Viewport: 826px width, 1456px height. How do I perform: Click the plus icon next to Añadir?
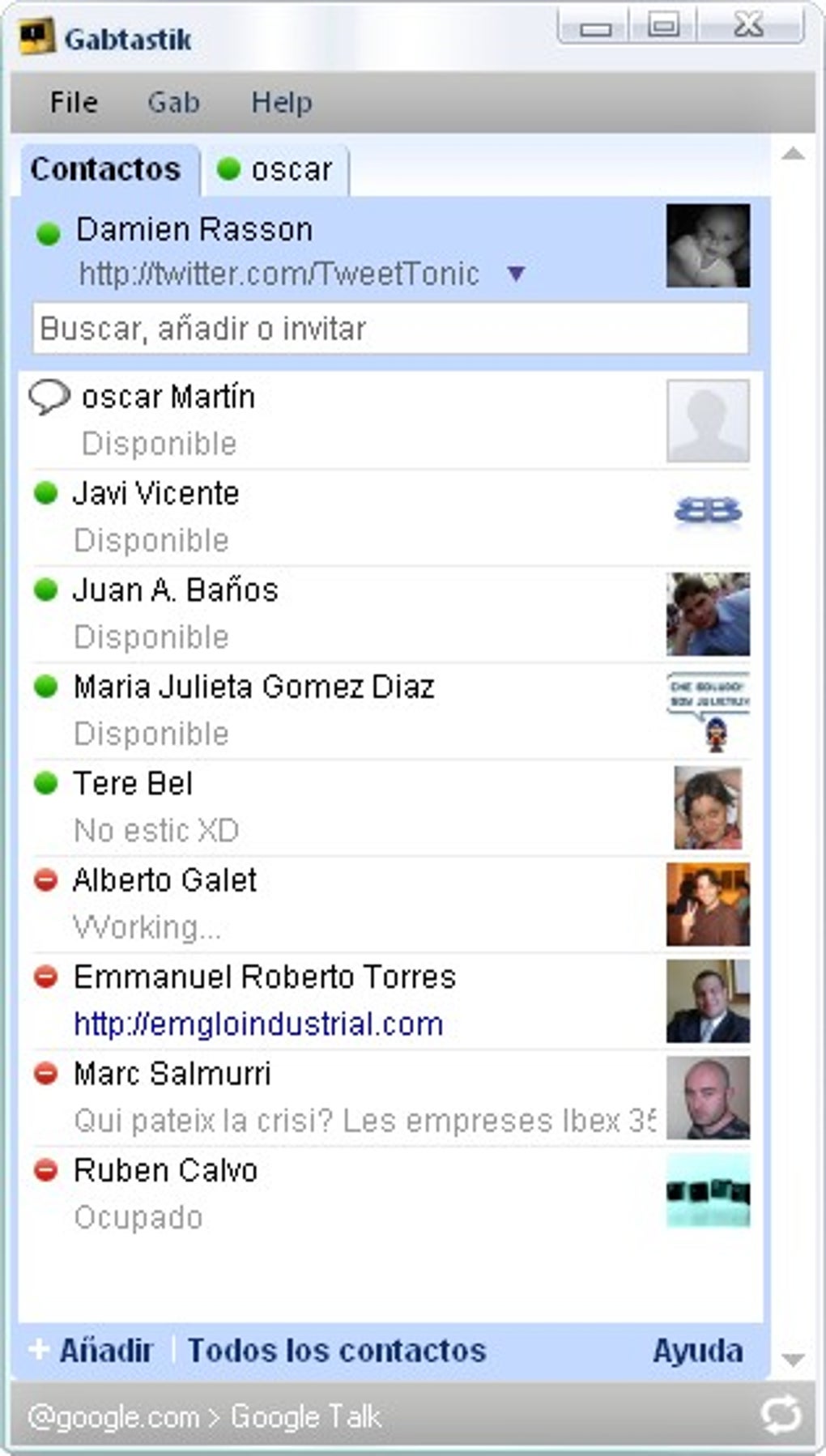click(x=38, y=1349)
